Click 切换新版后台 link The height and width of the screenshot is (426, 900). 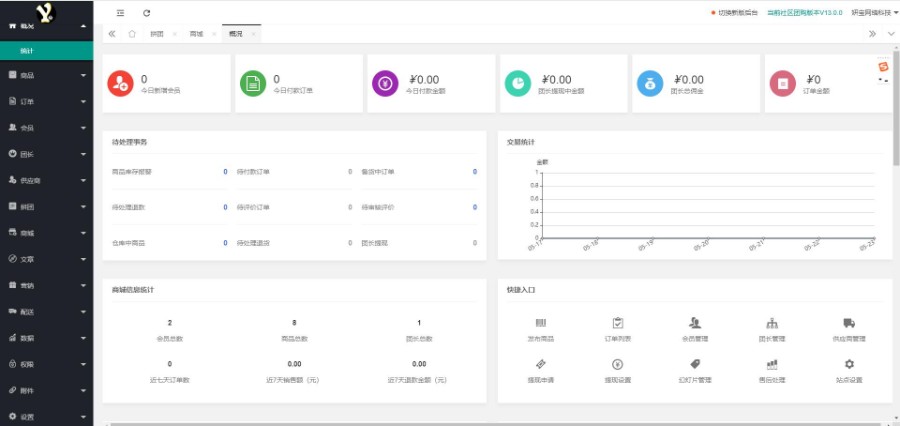(x=739, y=13)
